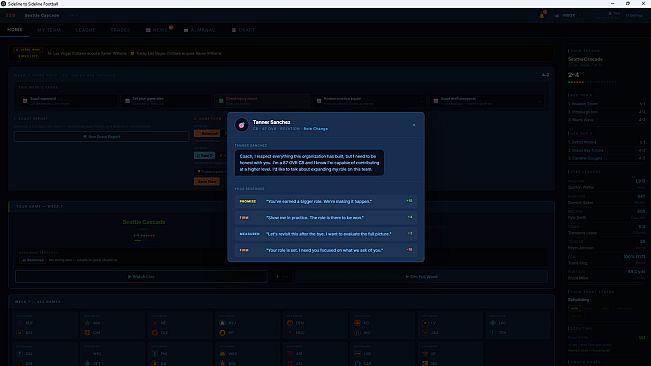Screen dimensions: 651x366
Task: Click the orange button below the game plan panel
Action: tap(207, 181)
